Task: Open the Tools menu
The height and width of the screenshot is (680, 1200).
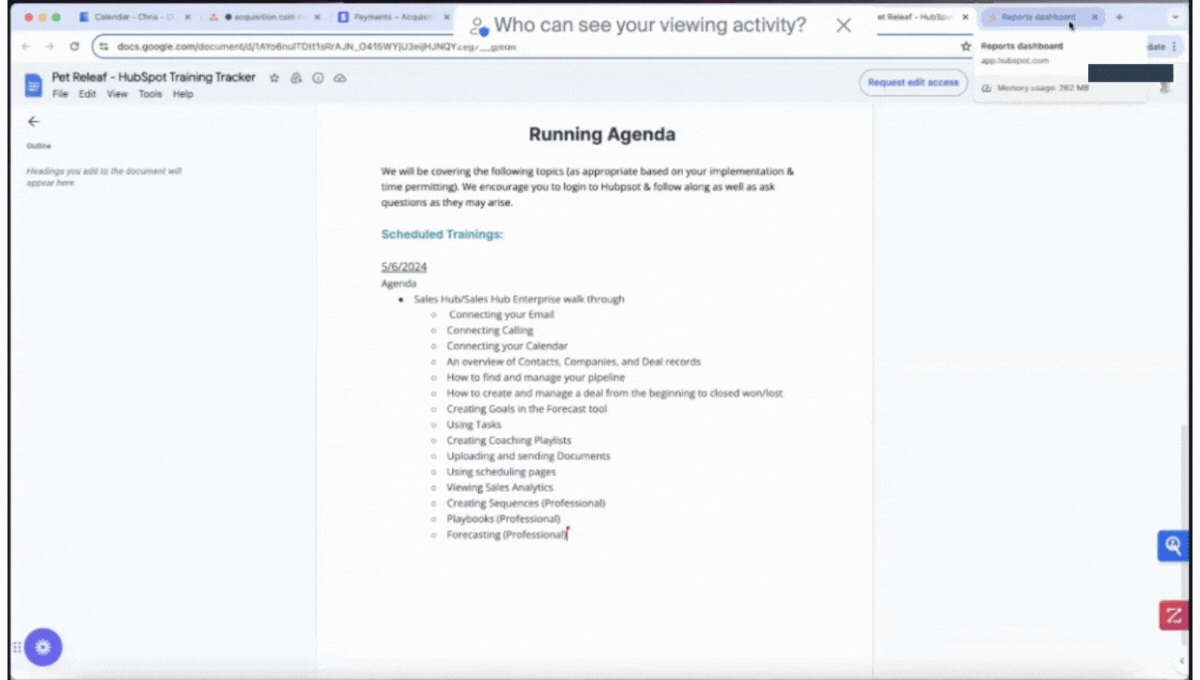Action: click(x=150, y=94)
